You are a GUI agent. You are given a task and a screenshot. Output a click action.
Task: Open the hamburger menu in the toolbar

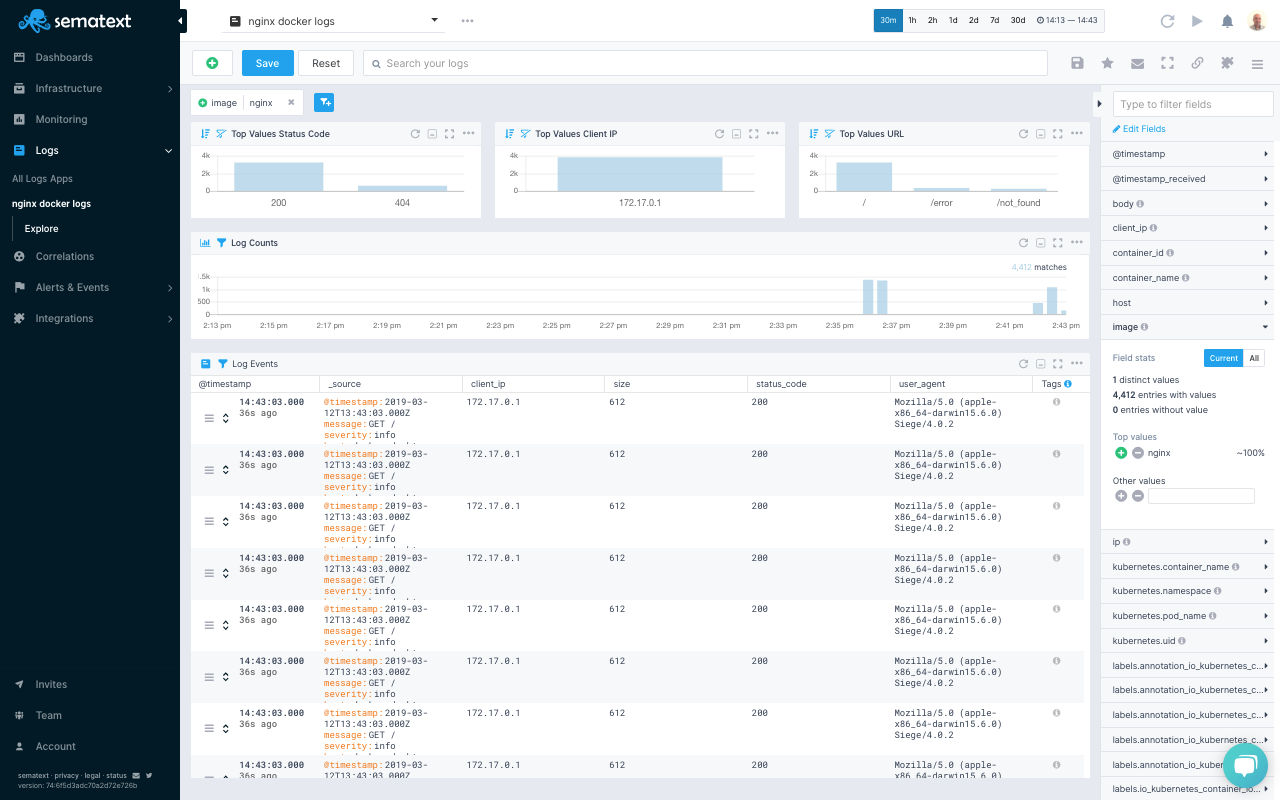point(1257,63)
